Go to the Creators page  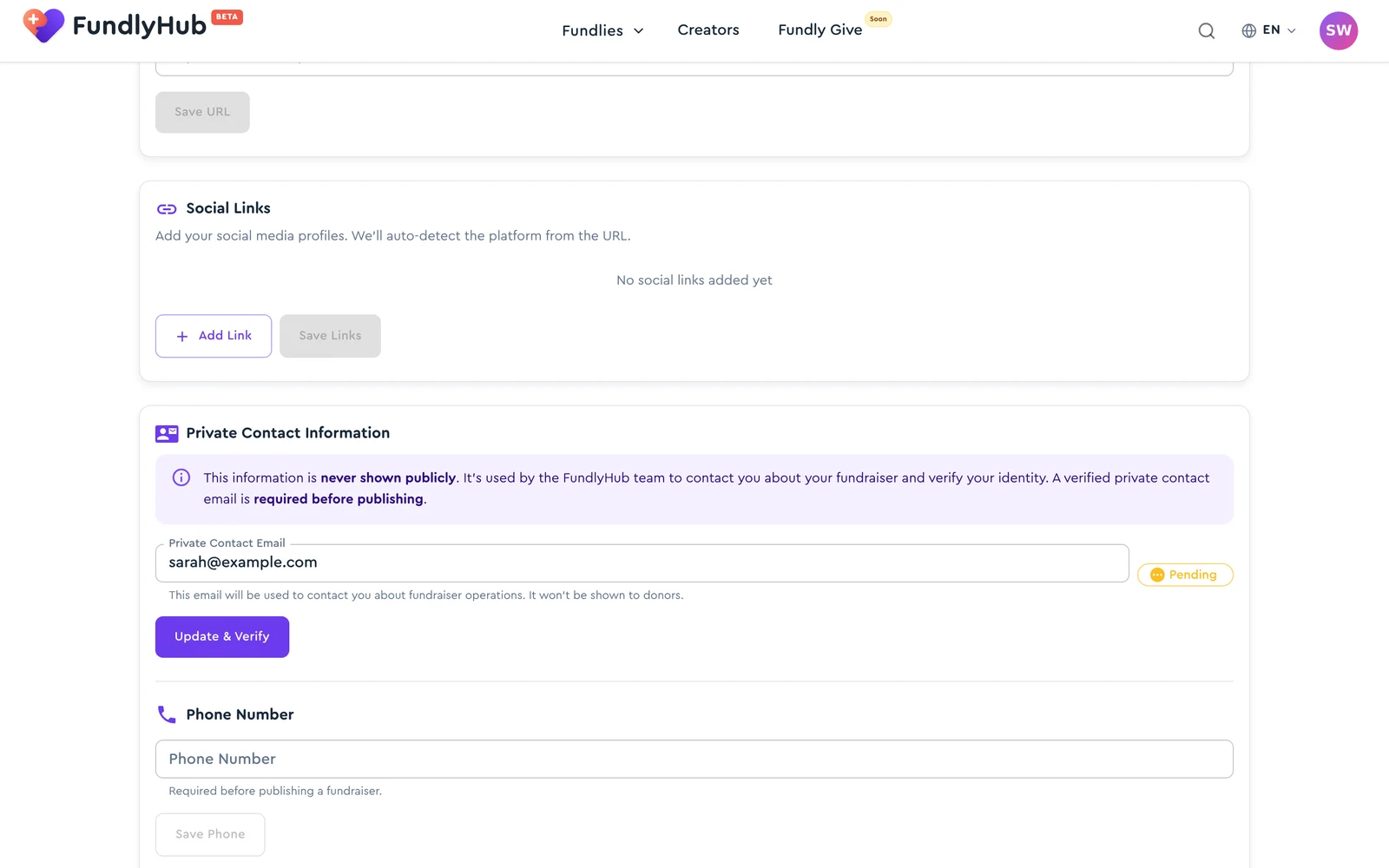click(x=708, y=30)
